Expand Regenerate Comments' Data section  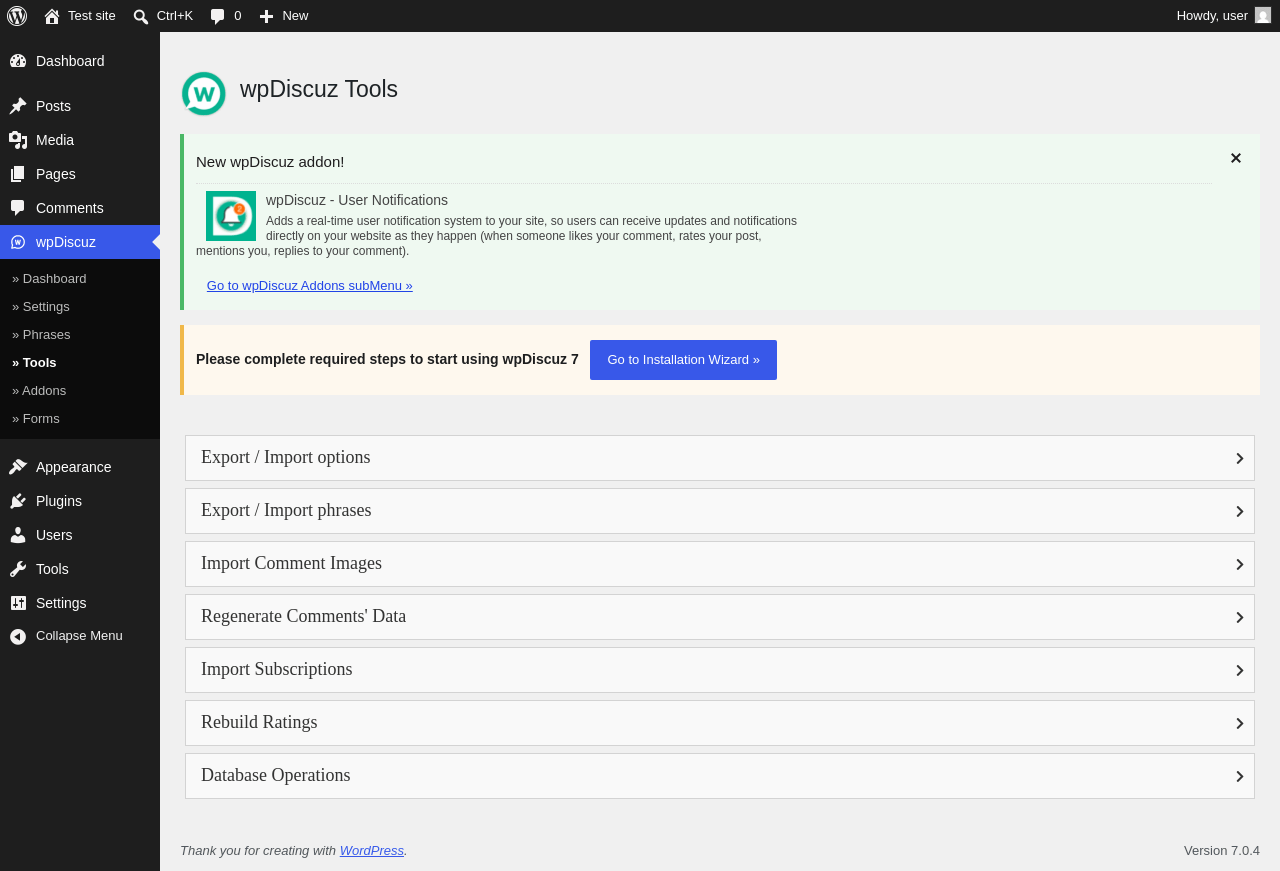[720, 617]
